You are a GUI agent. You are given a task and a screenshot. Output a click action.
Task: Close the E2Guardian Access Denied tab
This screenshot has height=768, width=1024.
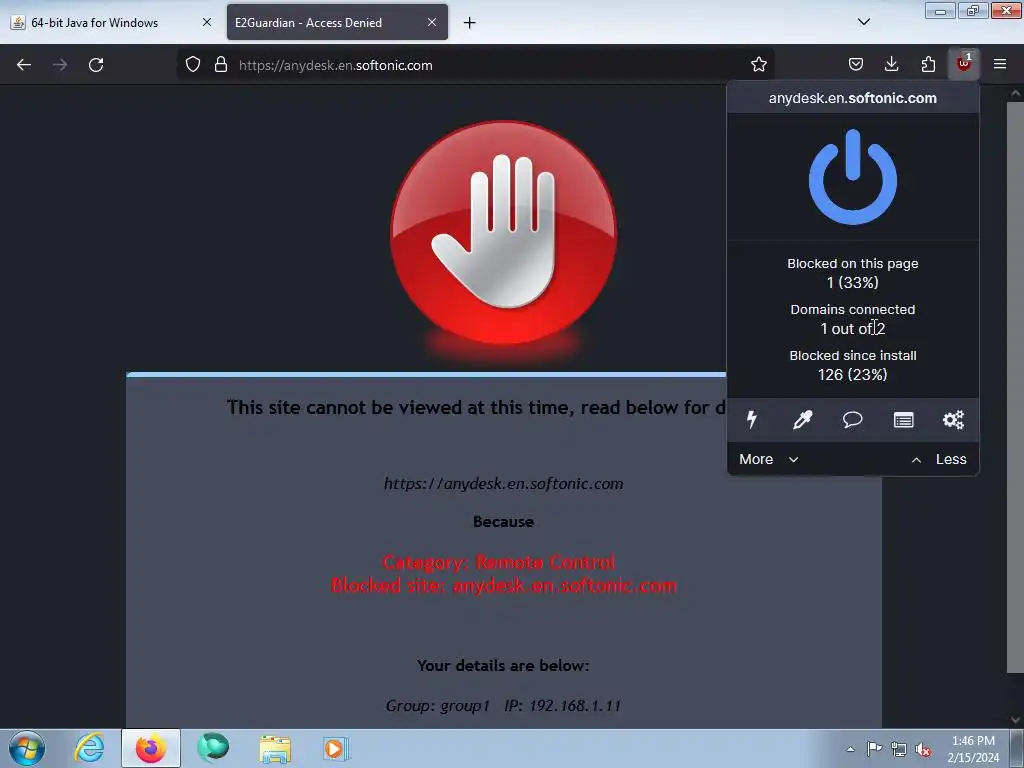432,22
